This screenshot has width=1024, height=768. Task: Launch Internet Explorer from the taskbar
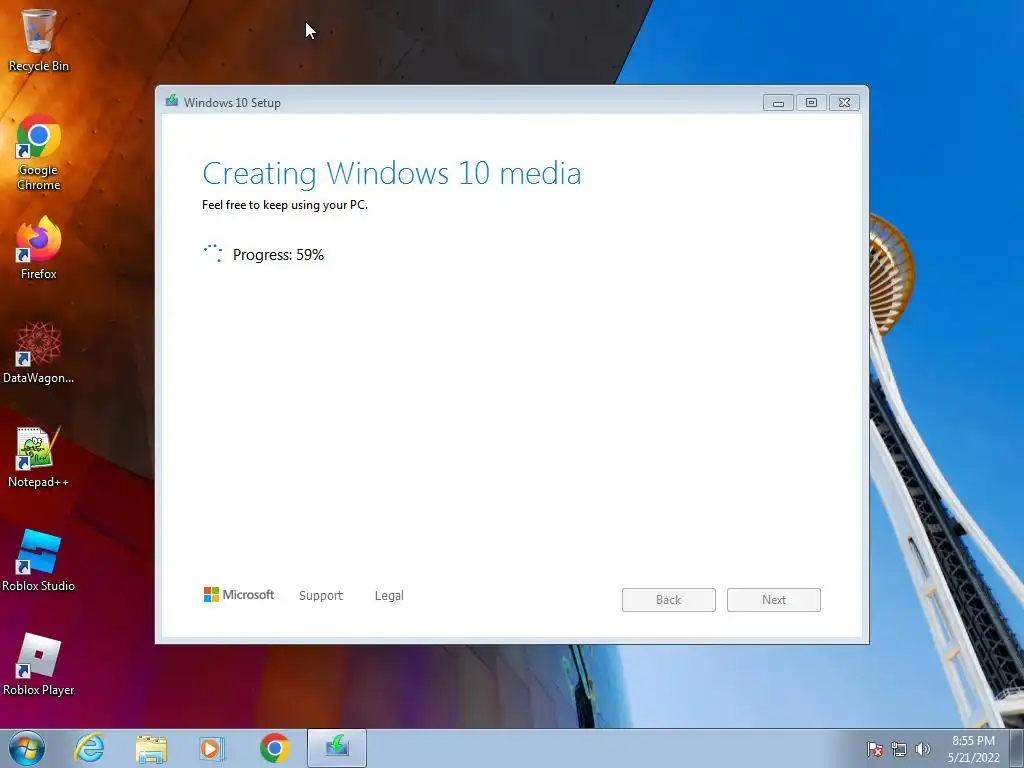[89, 748]
